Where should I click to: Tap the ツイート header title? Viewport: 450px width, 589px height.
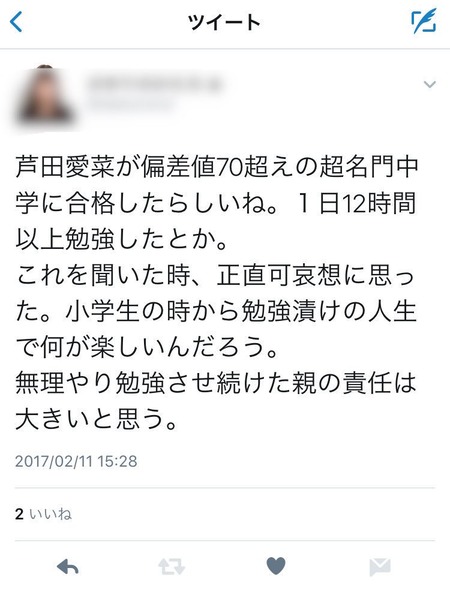224,22
